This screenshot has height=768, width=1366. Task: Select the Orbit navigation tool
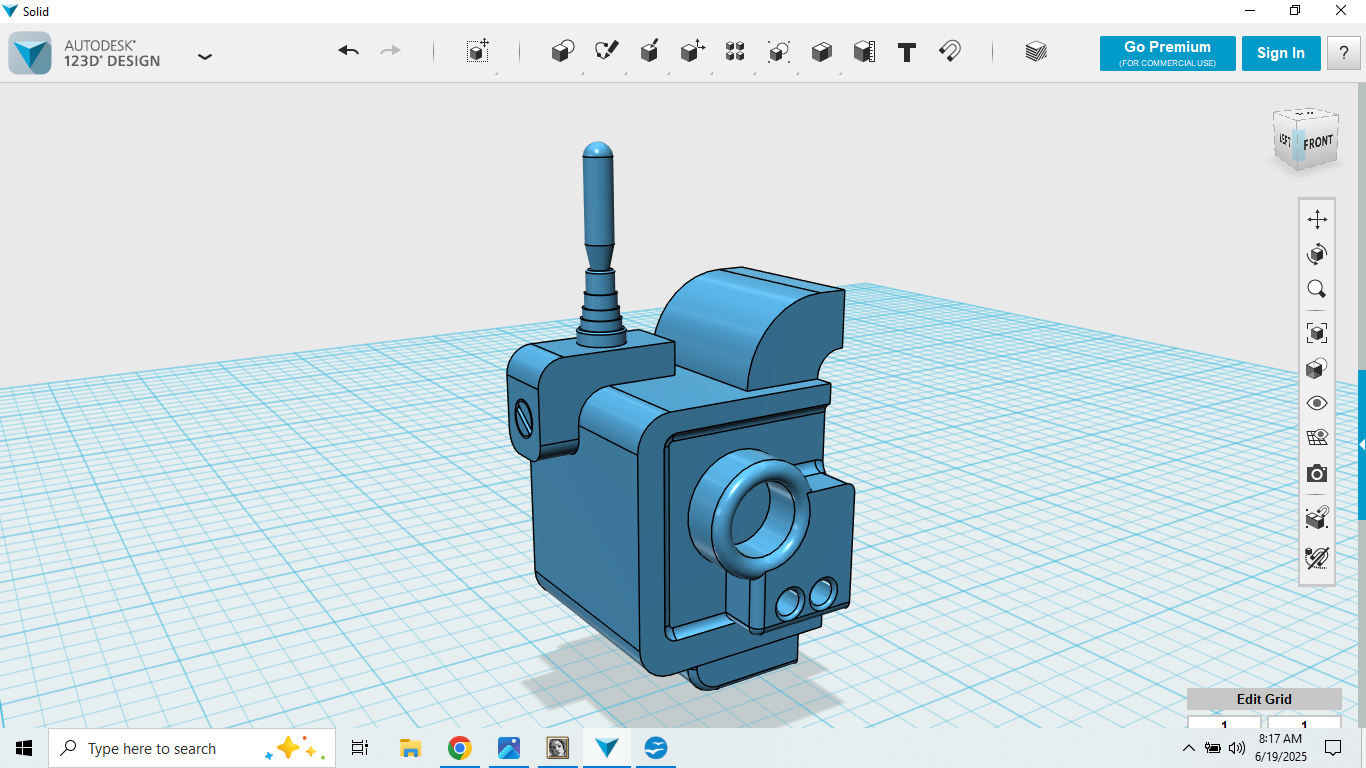coord(1317,254)
